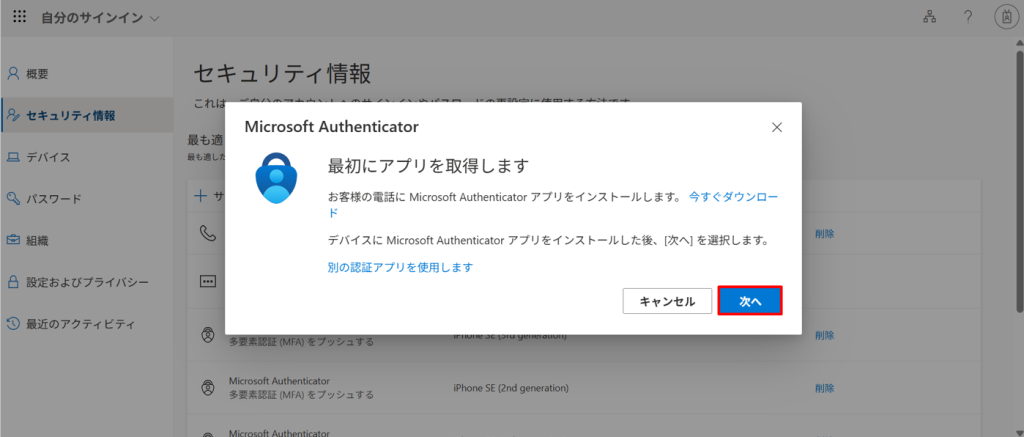Select 概要 in the sidebar

(37, 74)
